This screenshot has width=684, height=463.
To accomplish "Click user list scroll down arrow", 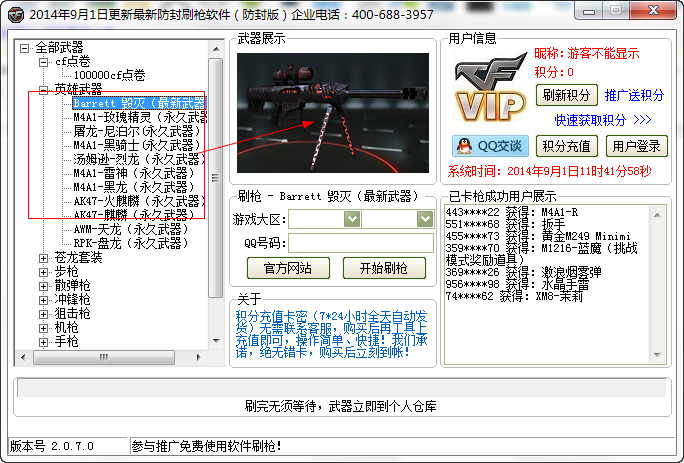I will point(657,355).
